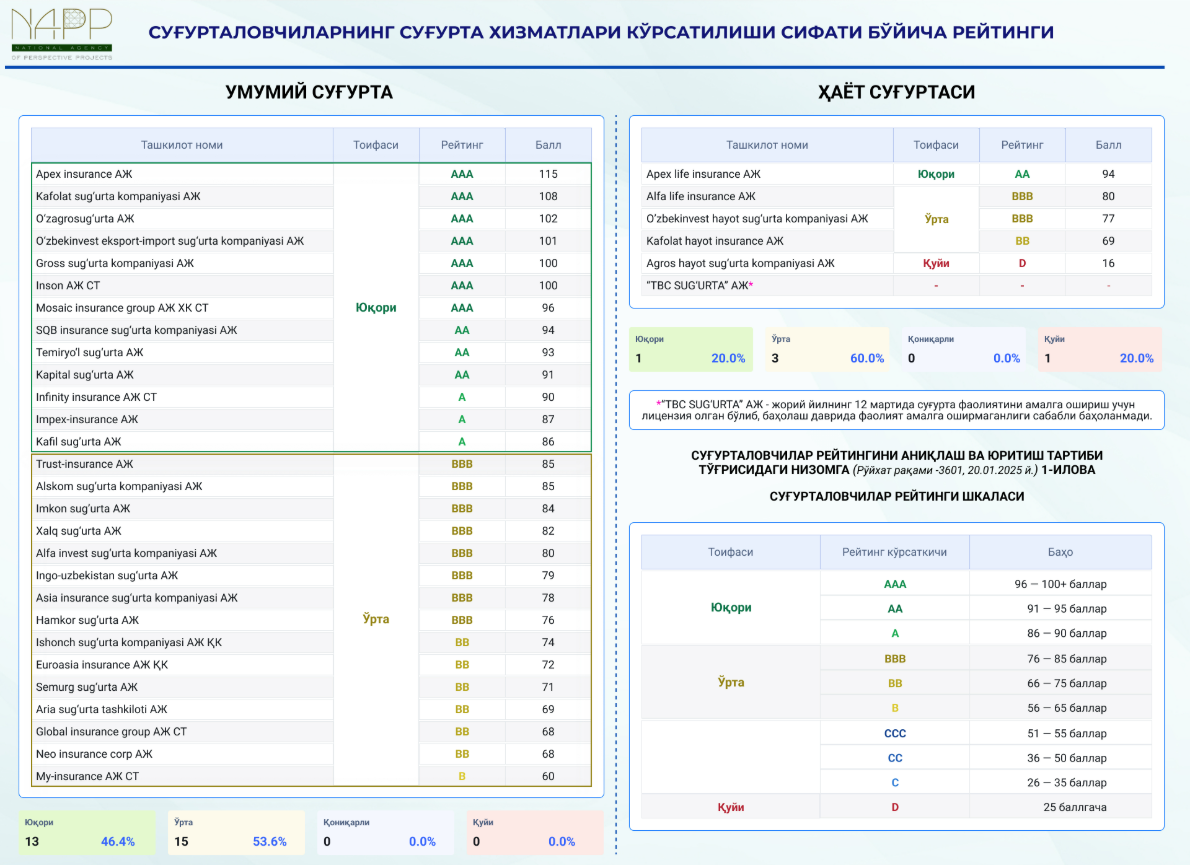Click 'Trust-insurance АЖ' row

(84, 464)
